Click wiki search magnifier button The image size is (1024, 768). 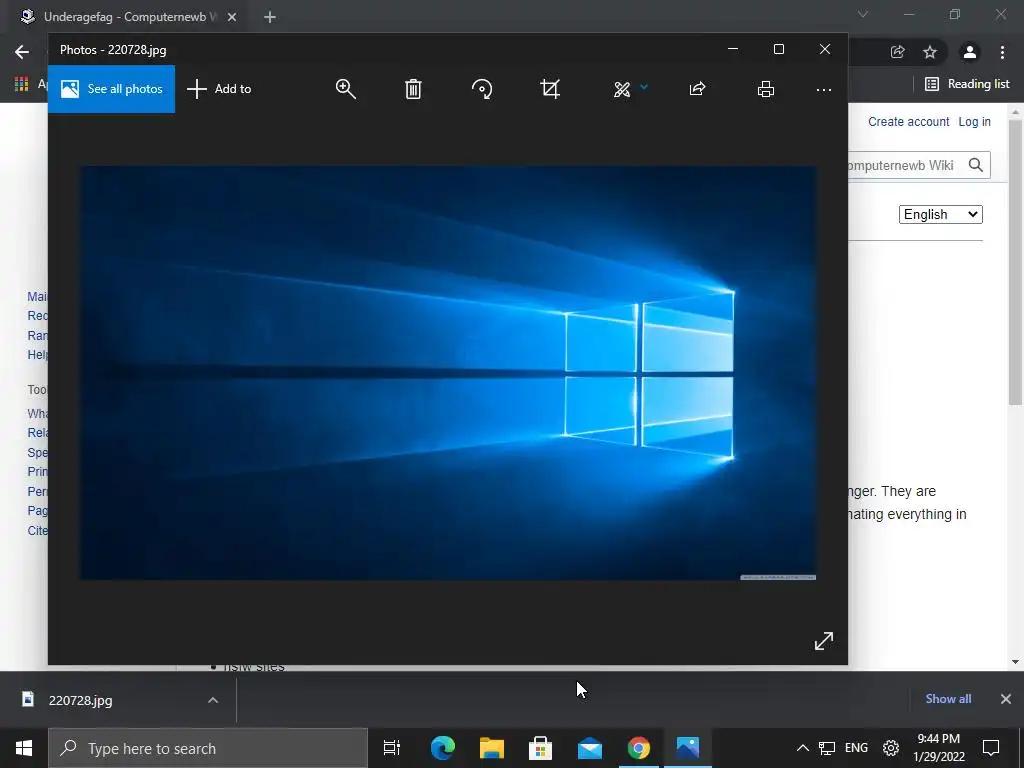976,165
